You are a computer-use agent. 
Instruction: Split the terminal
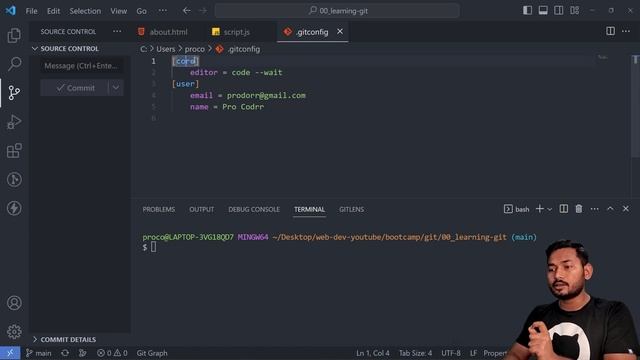[564, 209]
